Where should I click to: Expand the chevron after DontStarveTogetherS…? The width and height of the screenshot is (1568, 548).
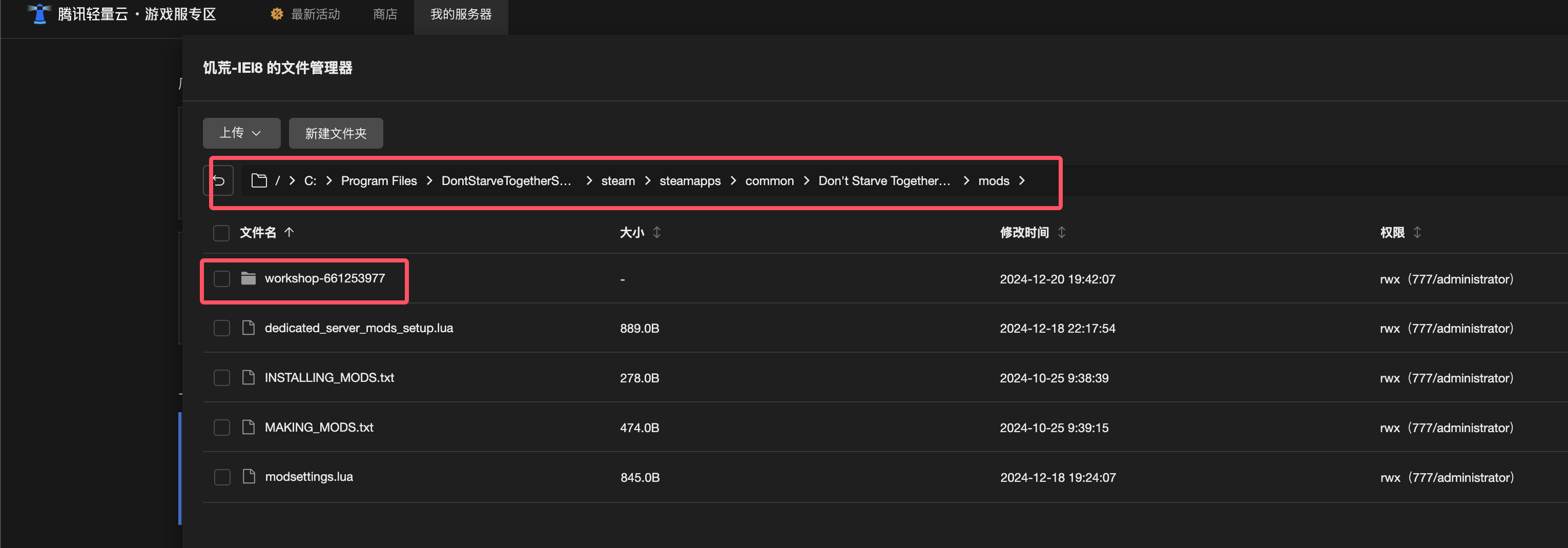tap(589, 181)
